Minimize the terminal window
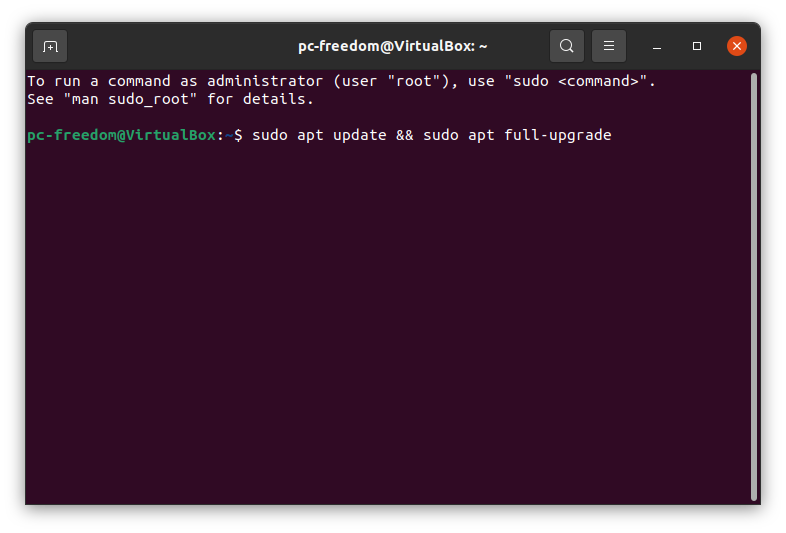This screenshot has width=786, height=533. 658,46
